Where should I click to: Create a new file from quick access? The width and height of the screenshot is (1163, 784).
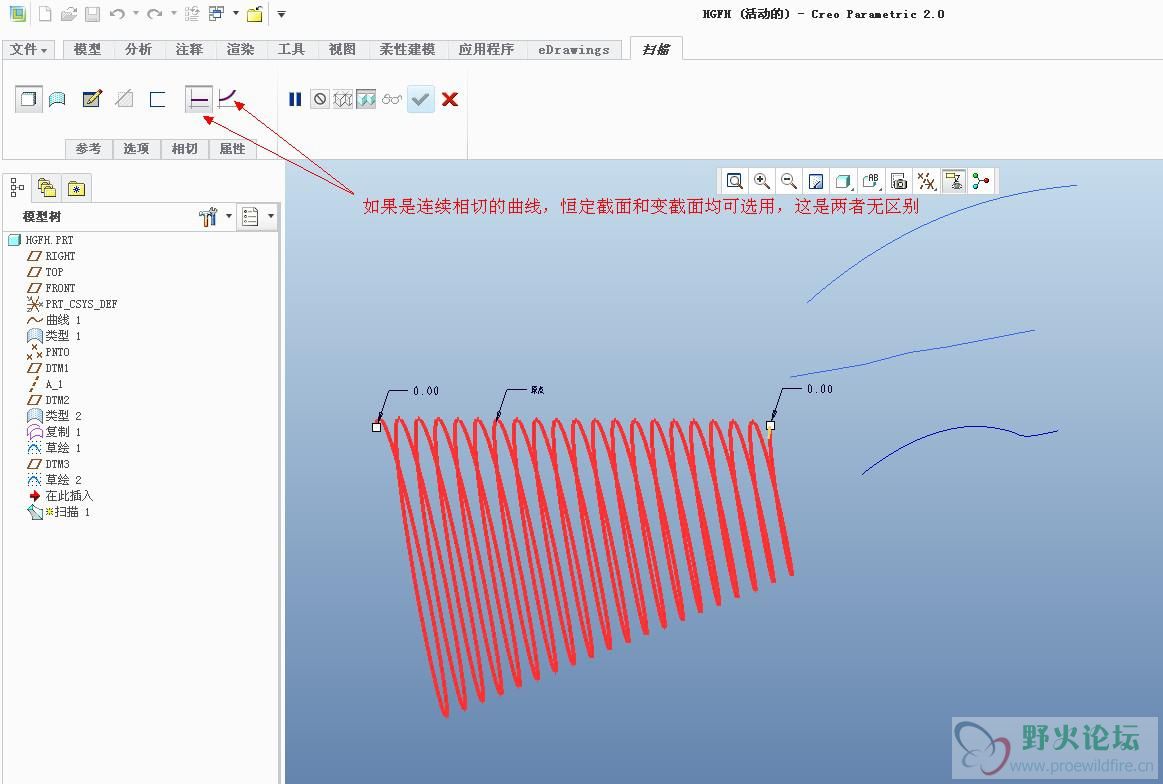(45, 13)
